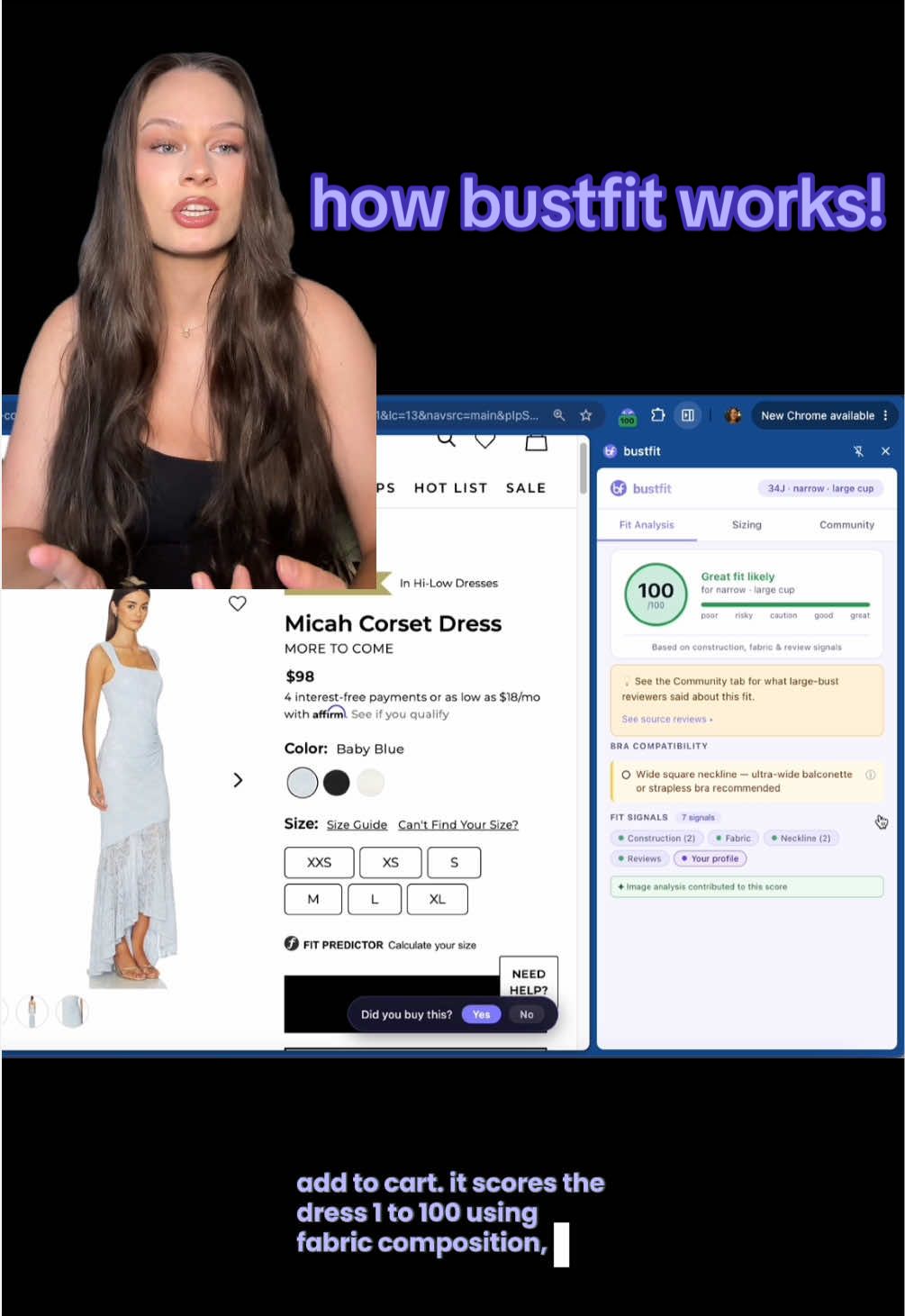This screenshot has height=1316, width=905.
Task: Toggle the Chrome side panel icon
Action: coord(688,415)
